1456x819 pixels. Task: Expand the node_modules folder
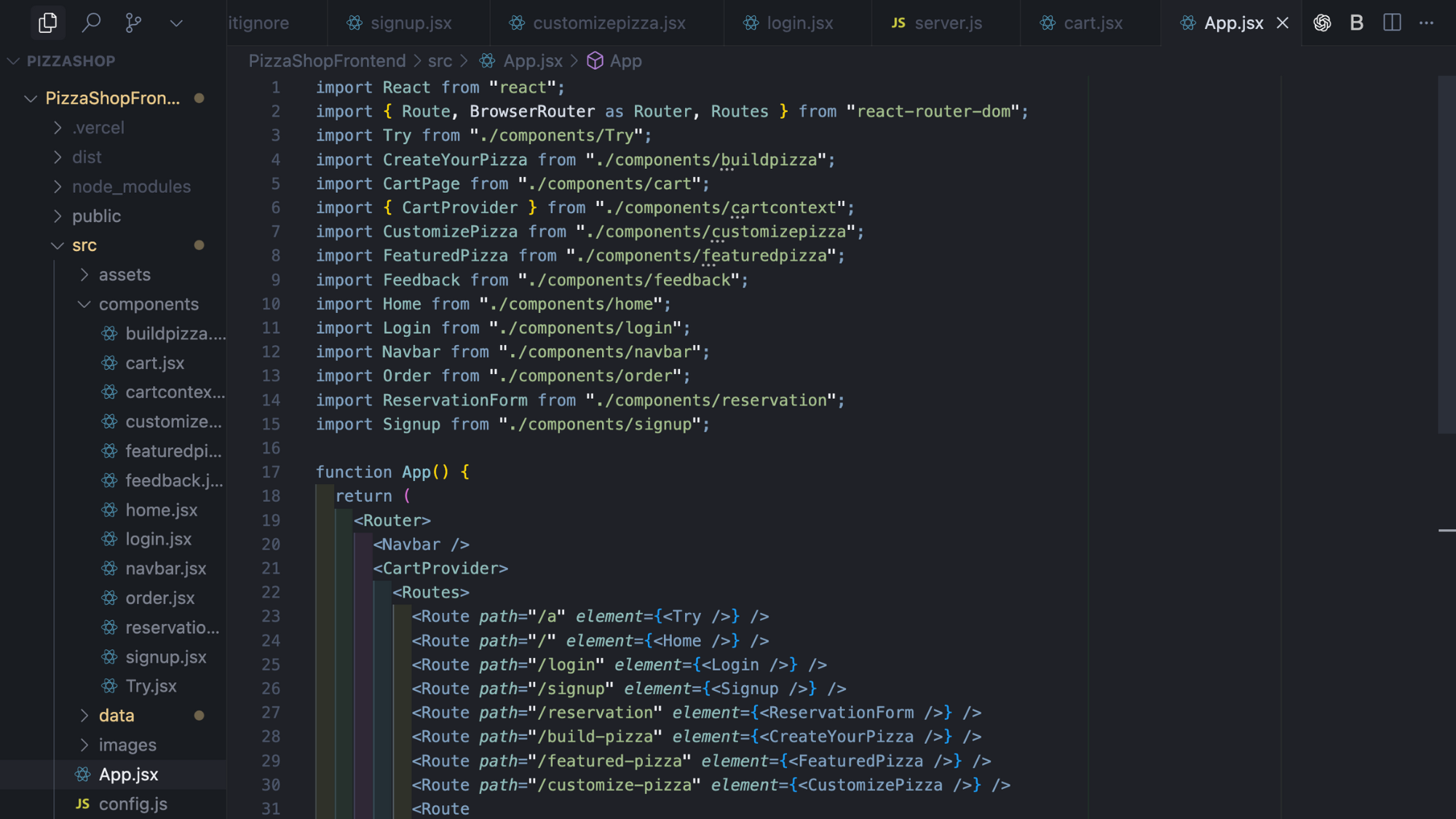click(113, 186)
